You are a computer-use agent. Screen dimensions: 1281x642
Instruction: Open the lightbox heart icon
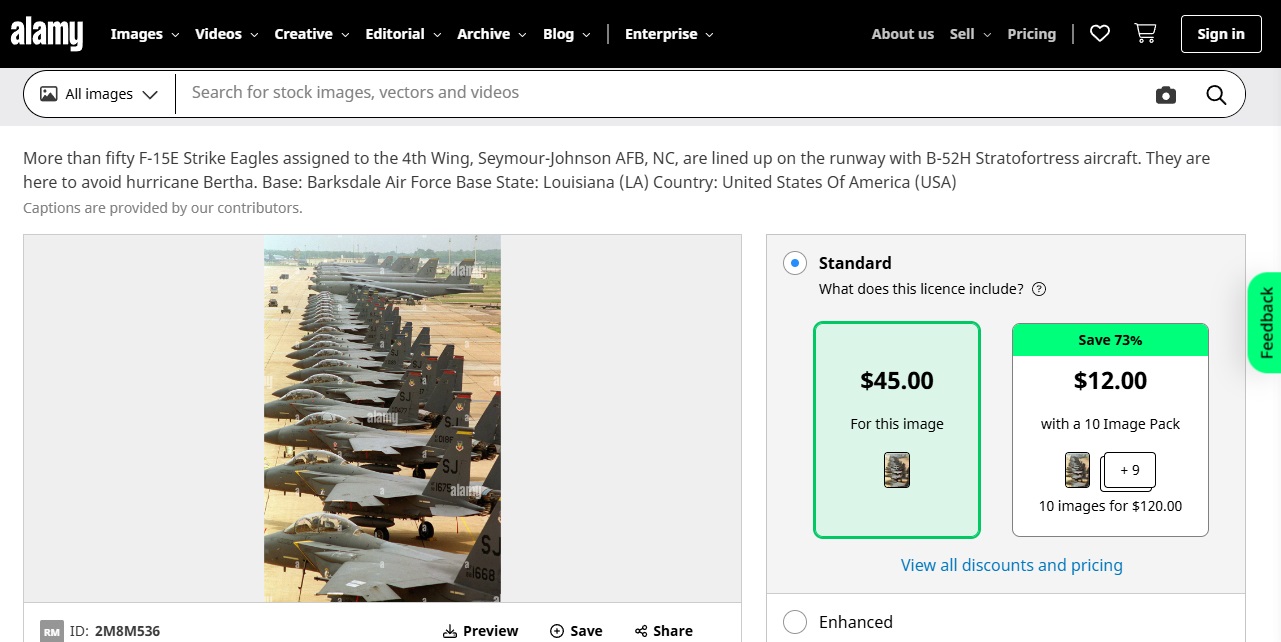point(1100,34)
